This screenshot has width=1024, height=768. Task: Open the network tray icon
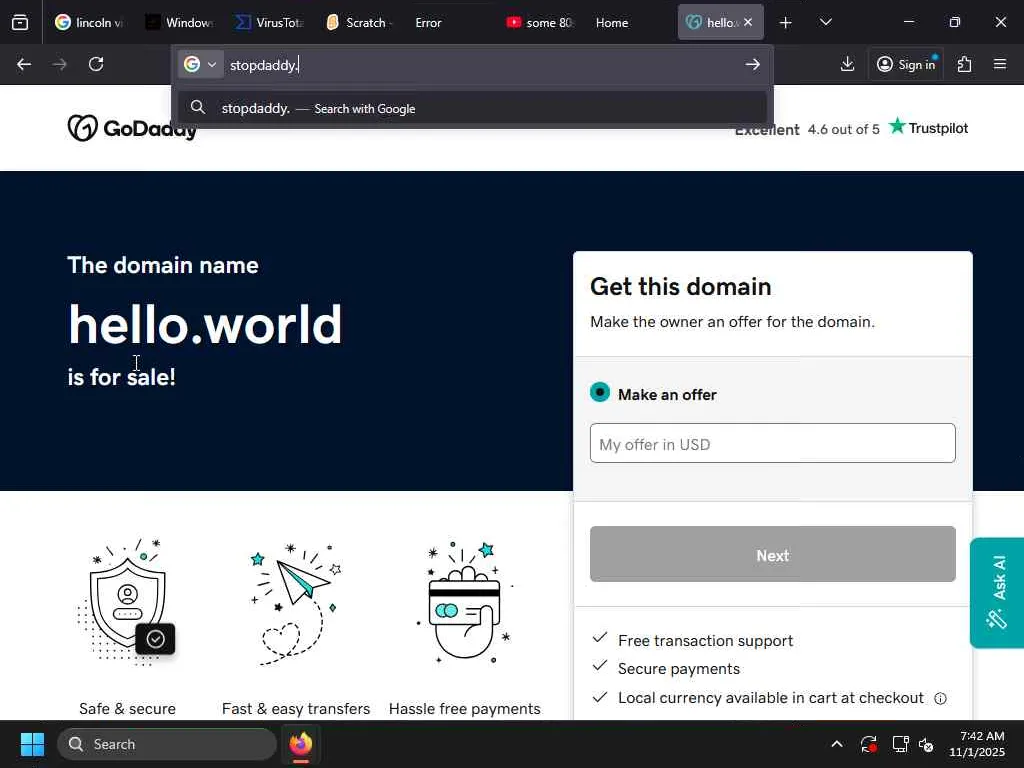pyautogui.click(x=900, y=744)
